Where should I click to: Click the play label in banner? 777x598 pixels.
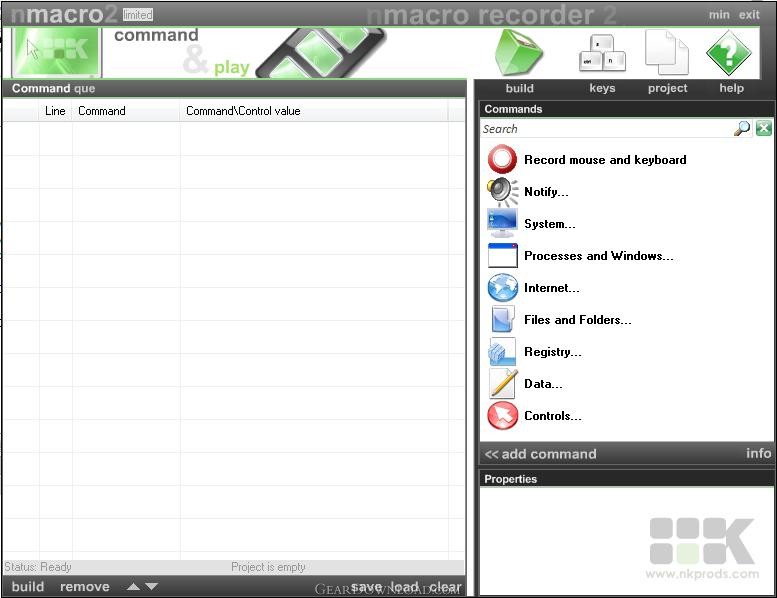(x=231, y=67)
